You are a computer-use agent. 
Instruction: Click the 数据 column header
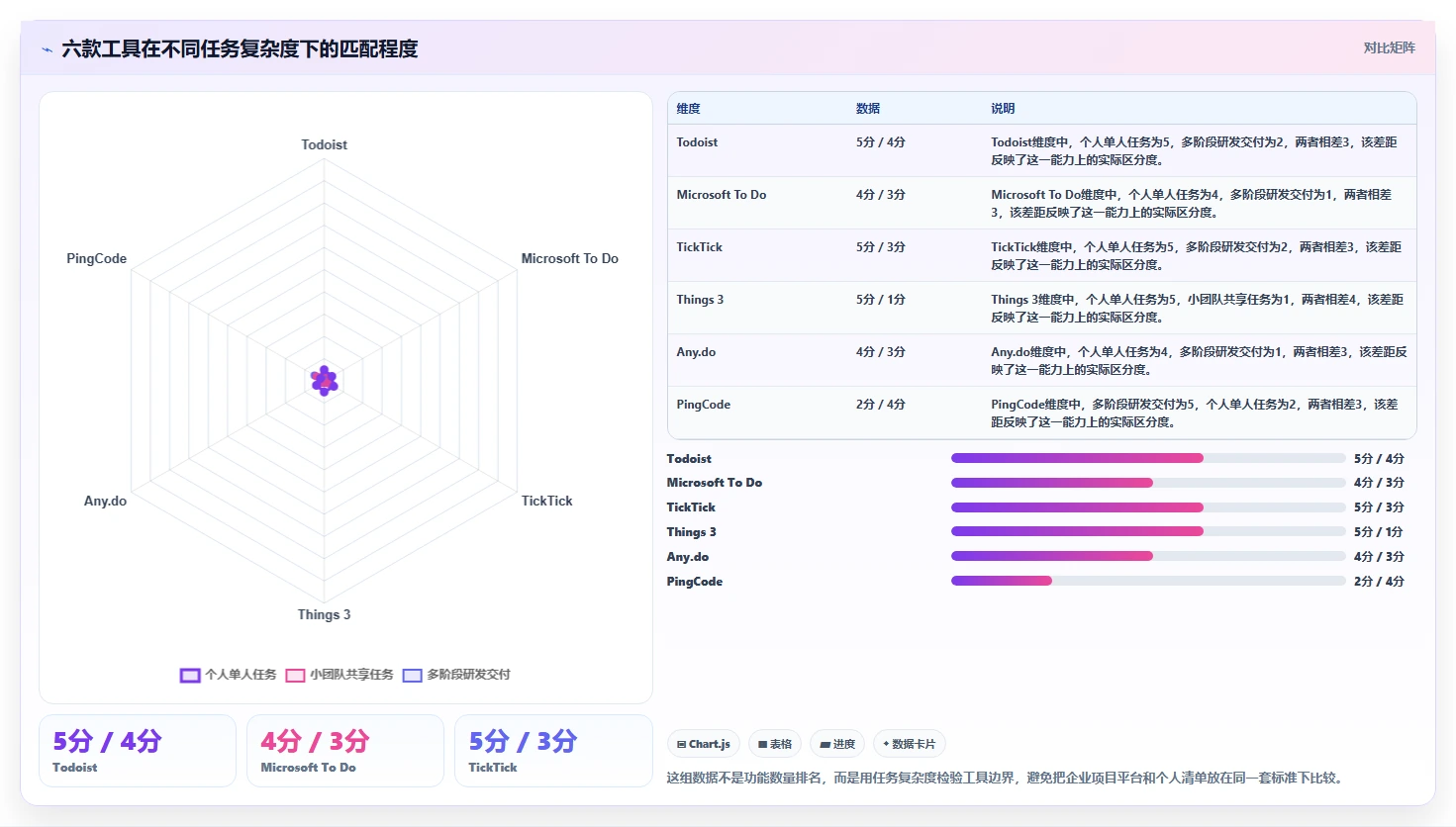[868, 109]
